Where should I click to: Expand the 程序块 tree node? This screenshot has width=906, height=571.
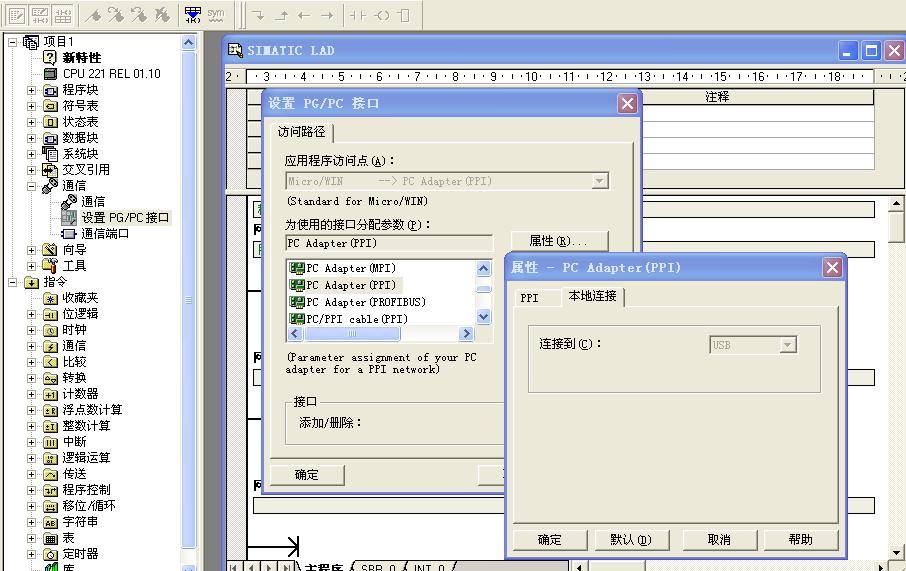(x=32, y=90)
